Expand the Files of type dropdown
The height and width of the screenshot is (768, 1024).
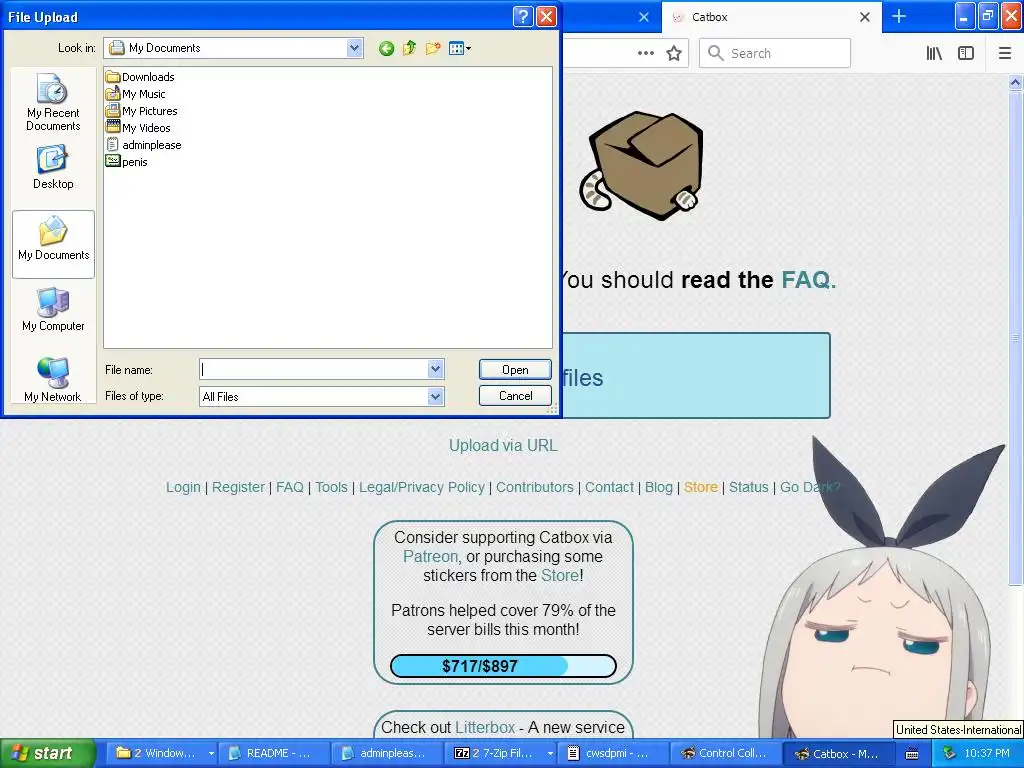tap(436, 396)
